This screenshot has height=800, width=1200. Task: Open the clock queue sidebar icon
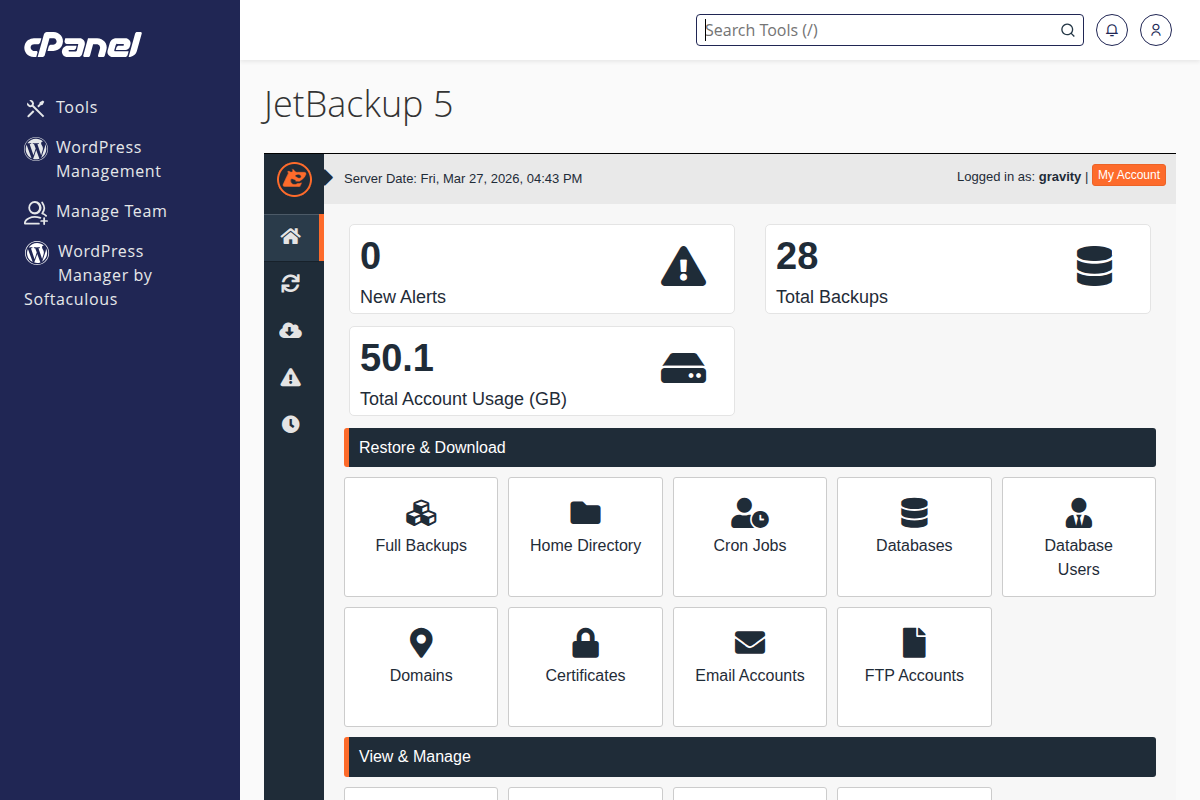point(291,424)
